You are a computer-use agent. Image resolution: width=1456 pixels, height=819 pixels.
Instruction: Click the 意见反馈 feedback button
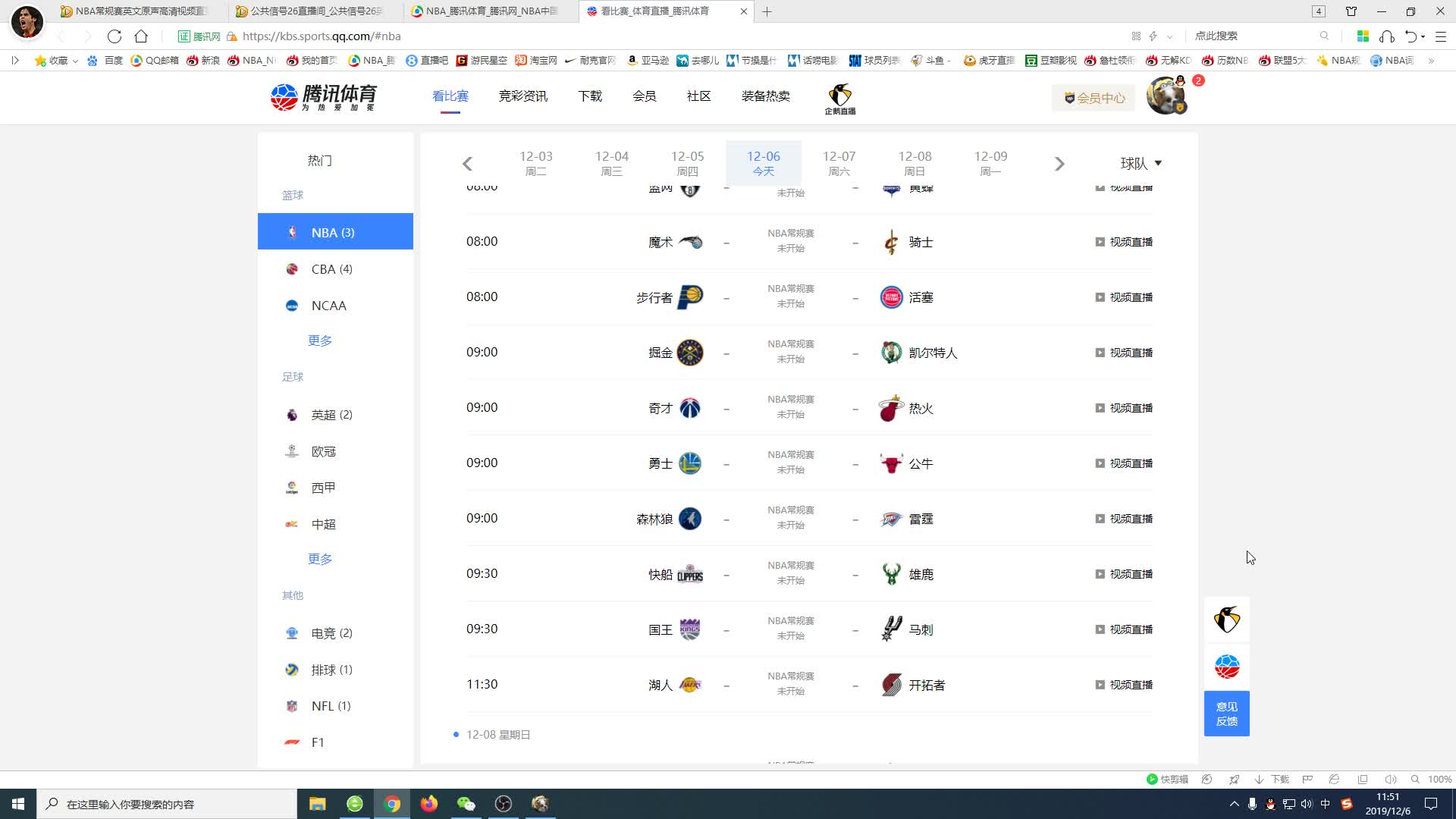click(1226, 714)
